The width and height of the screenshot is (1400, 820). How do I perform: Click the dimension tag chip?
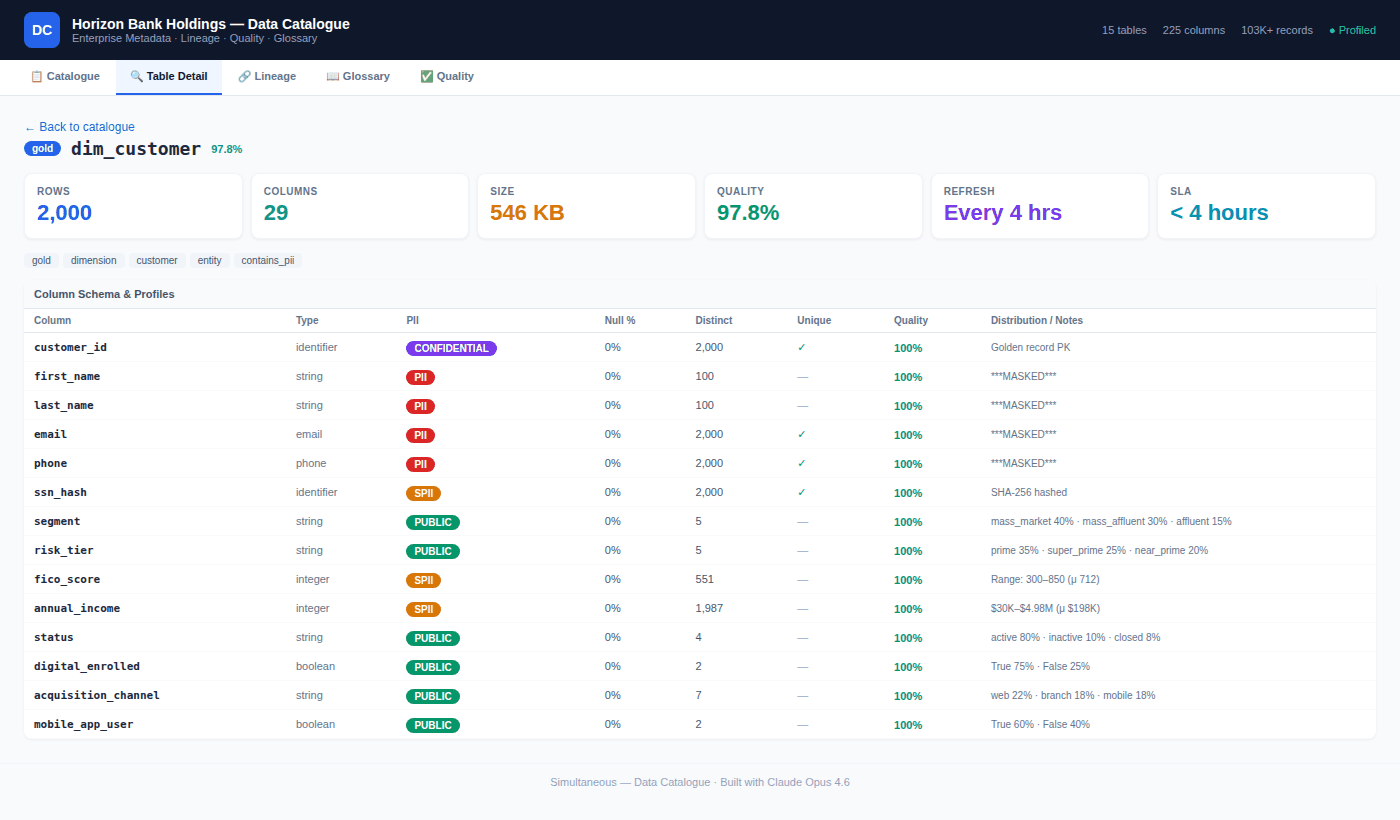pyautogui.click(x=94, y=260)
